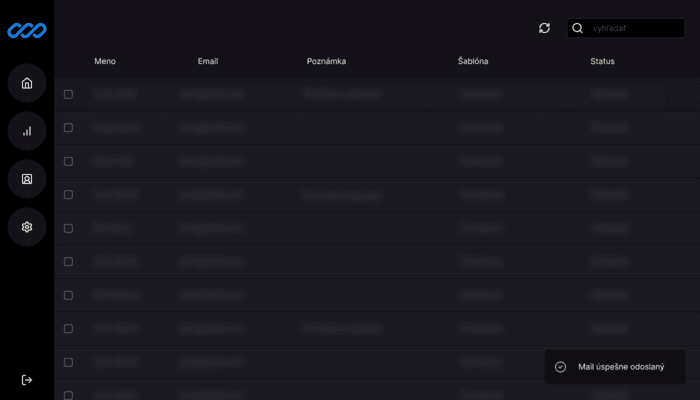This screenshot has width=700, height=400.
Task: Refresh the table with the reload icon
Action: tap(544, 28)
